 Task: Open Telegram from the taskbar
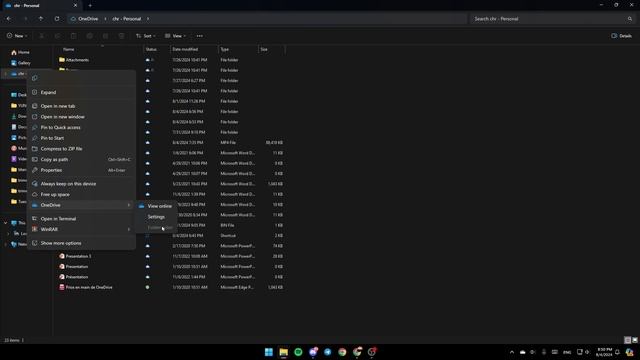(327, 352)
